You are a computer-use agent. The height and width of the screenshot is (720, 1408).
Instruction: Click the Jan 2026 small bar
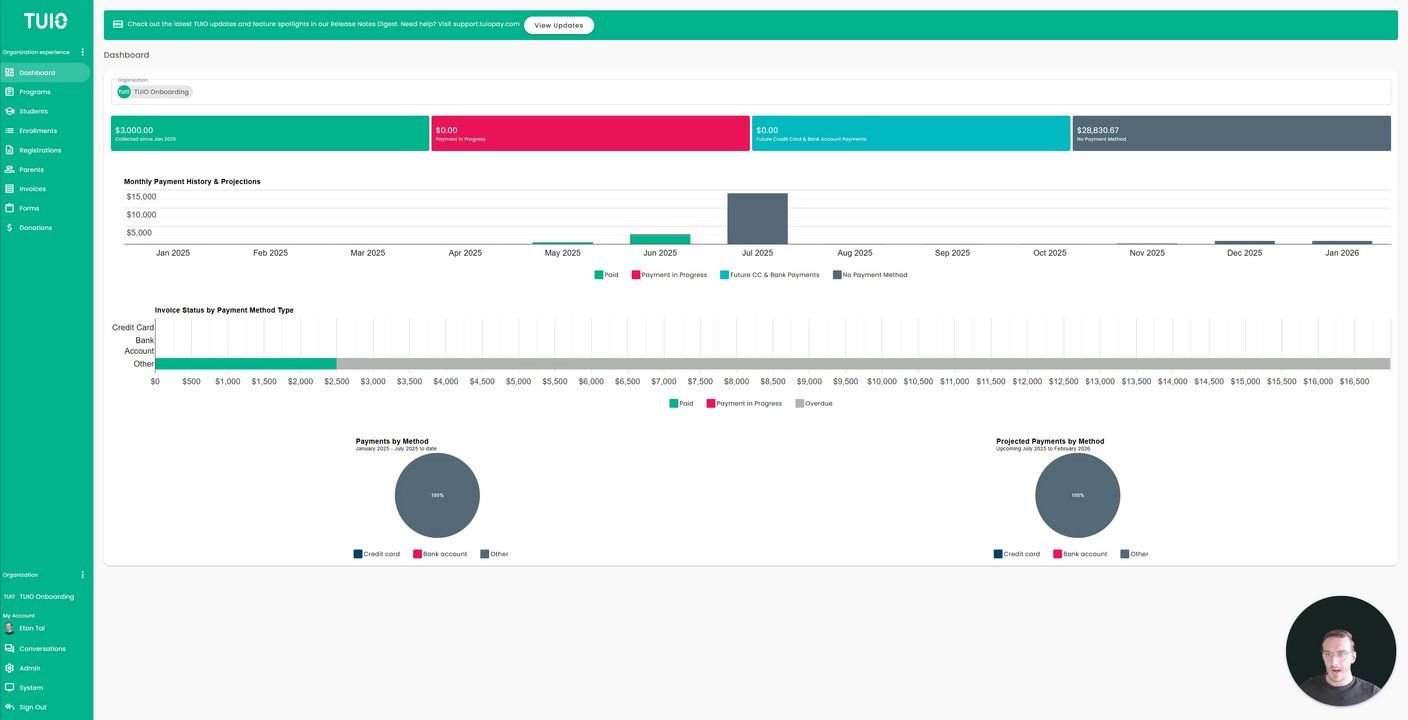click(1342, 242)
